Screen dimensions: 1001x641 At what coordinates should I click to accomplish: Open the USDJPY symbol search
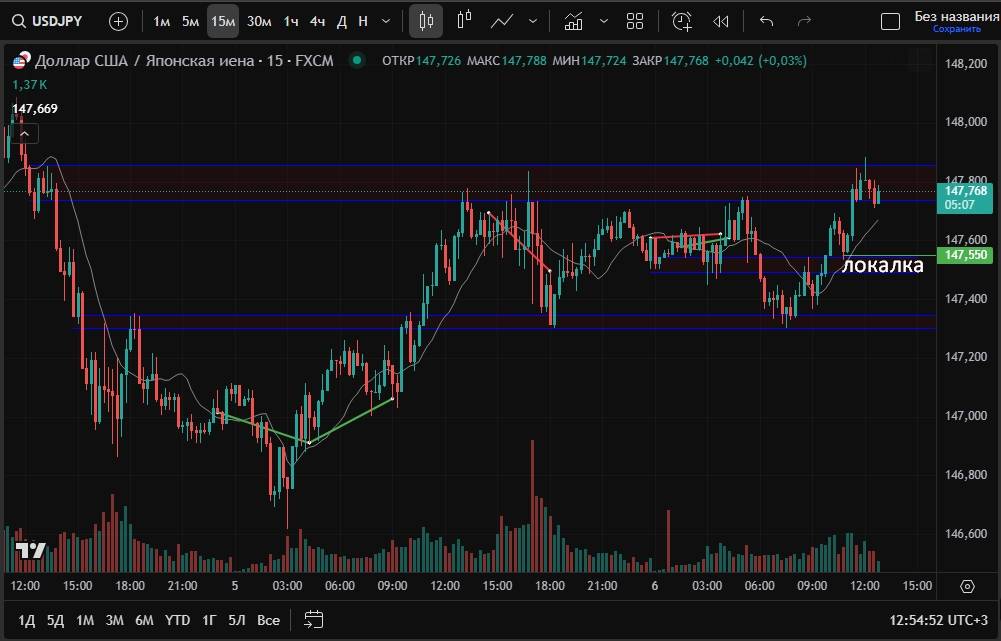tap(47, 21)
